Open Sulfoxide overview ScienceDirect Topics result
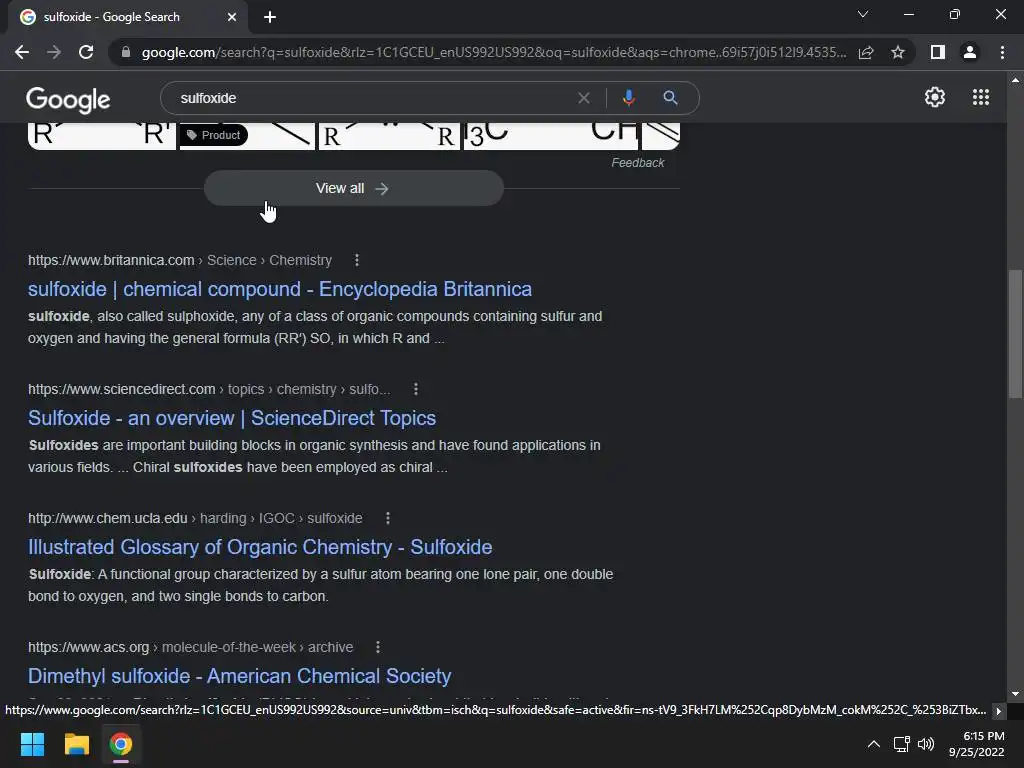This screenshot has width=1024, height=768. pos(232,418)
